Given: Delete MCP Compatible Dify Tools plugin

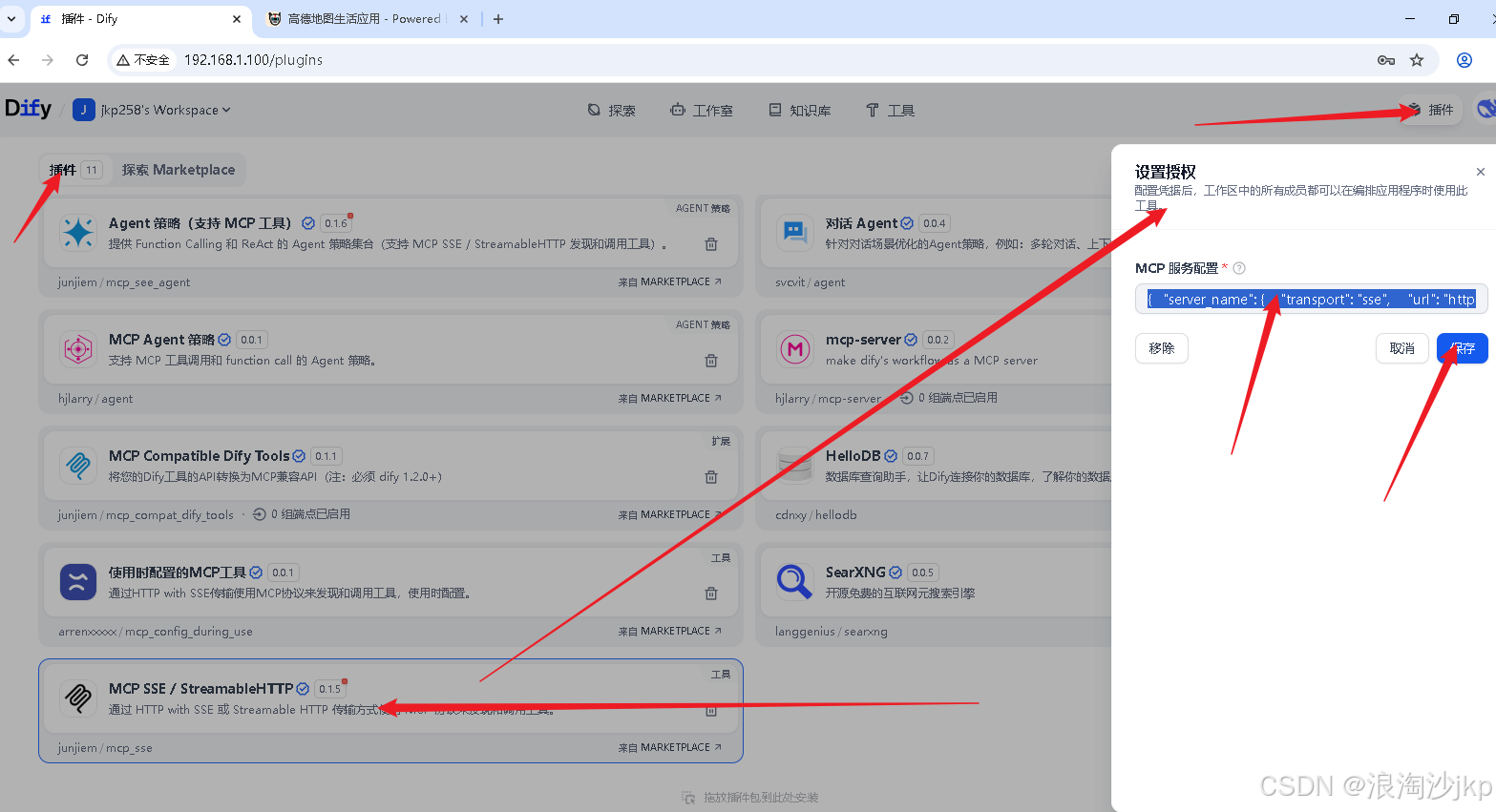Looking at the screenshot, I should pyautogui.click(x=711, y=477).
